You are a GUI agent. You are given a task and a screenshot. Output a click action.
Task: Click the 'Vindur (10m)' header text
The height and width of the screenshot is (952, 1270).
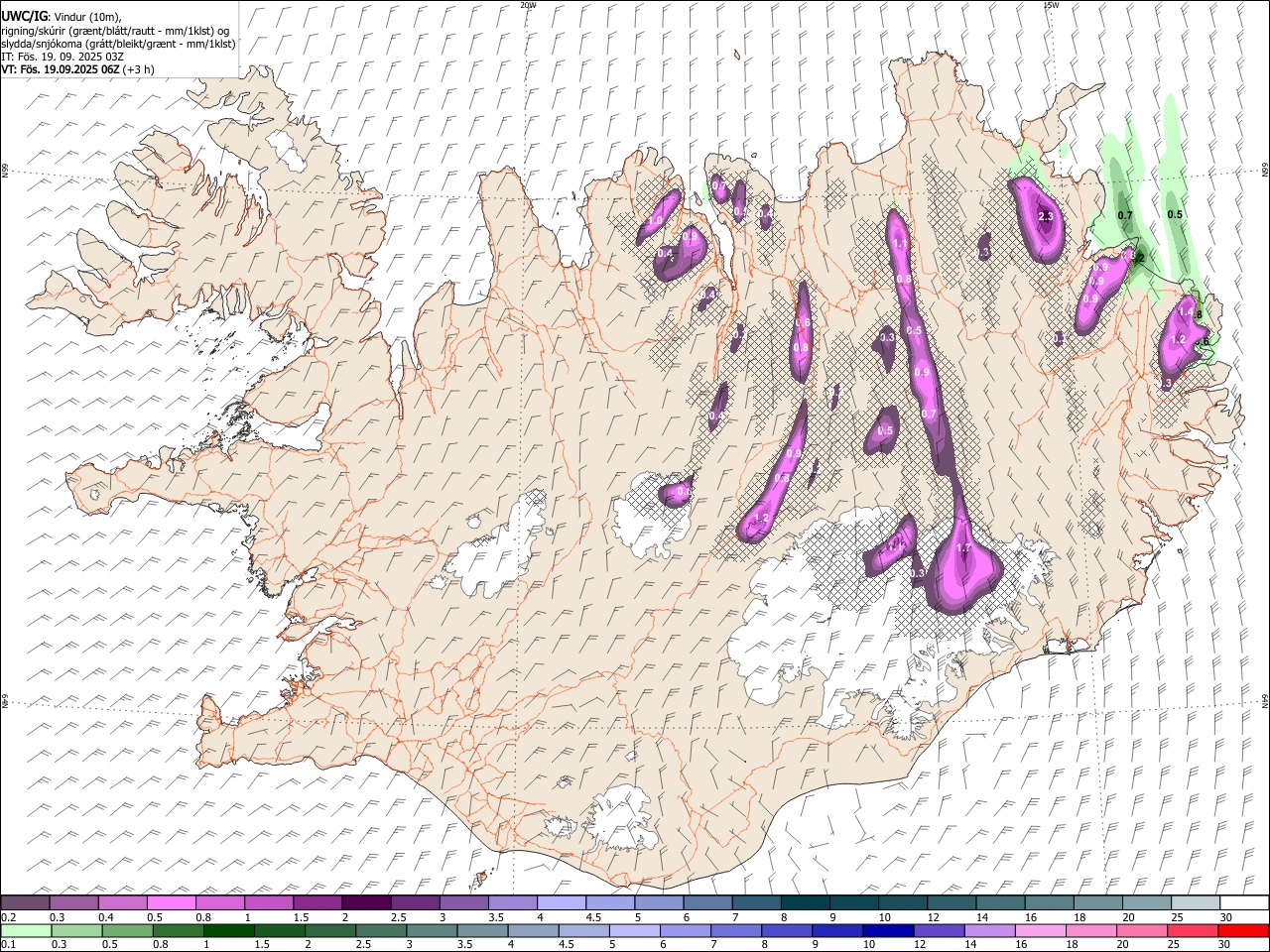pos(85,17)
